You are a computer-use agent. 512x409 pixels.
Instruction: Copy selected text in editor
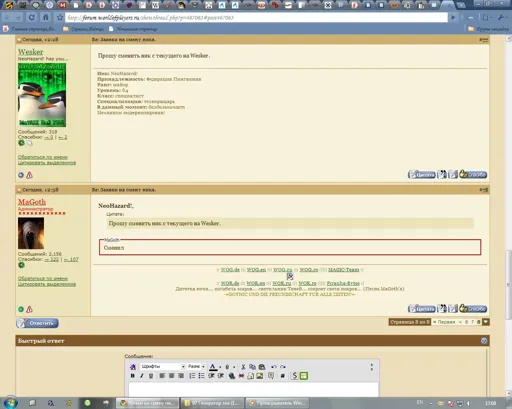252,367
